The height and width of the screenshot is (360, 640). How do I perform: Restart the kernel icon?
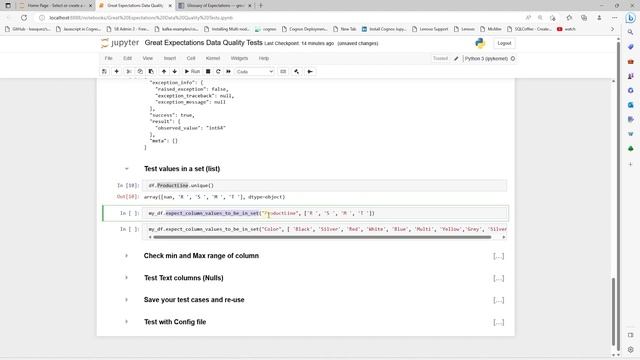tap(218, 71)
